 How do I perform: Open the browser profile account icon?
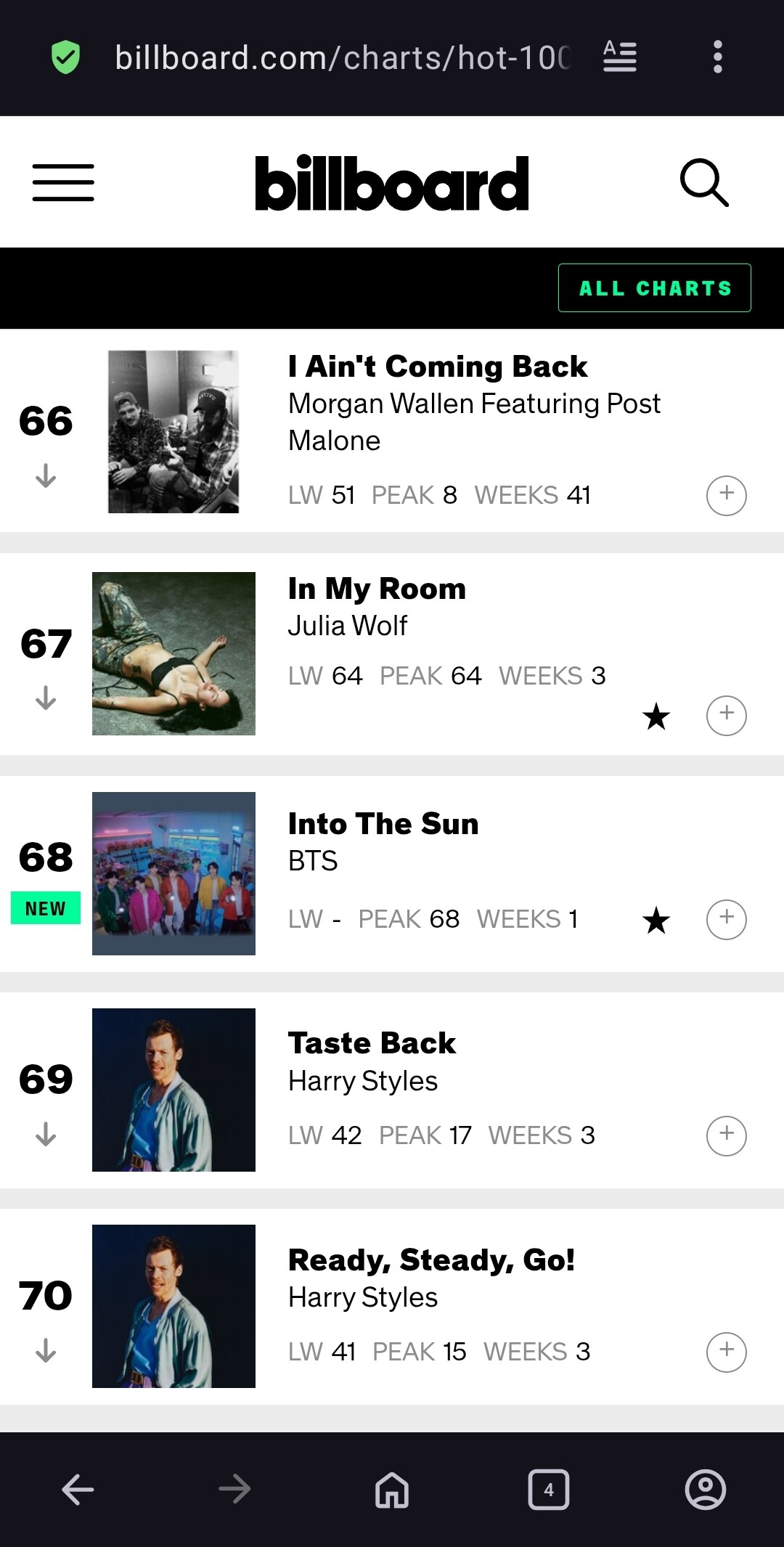(x=705, y=1490)
